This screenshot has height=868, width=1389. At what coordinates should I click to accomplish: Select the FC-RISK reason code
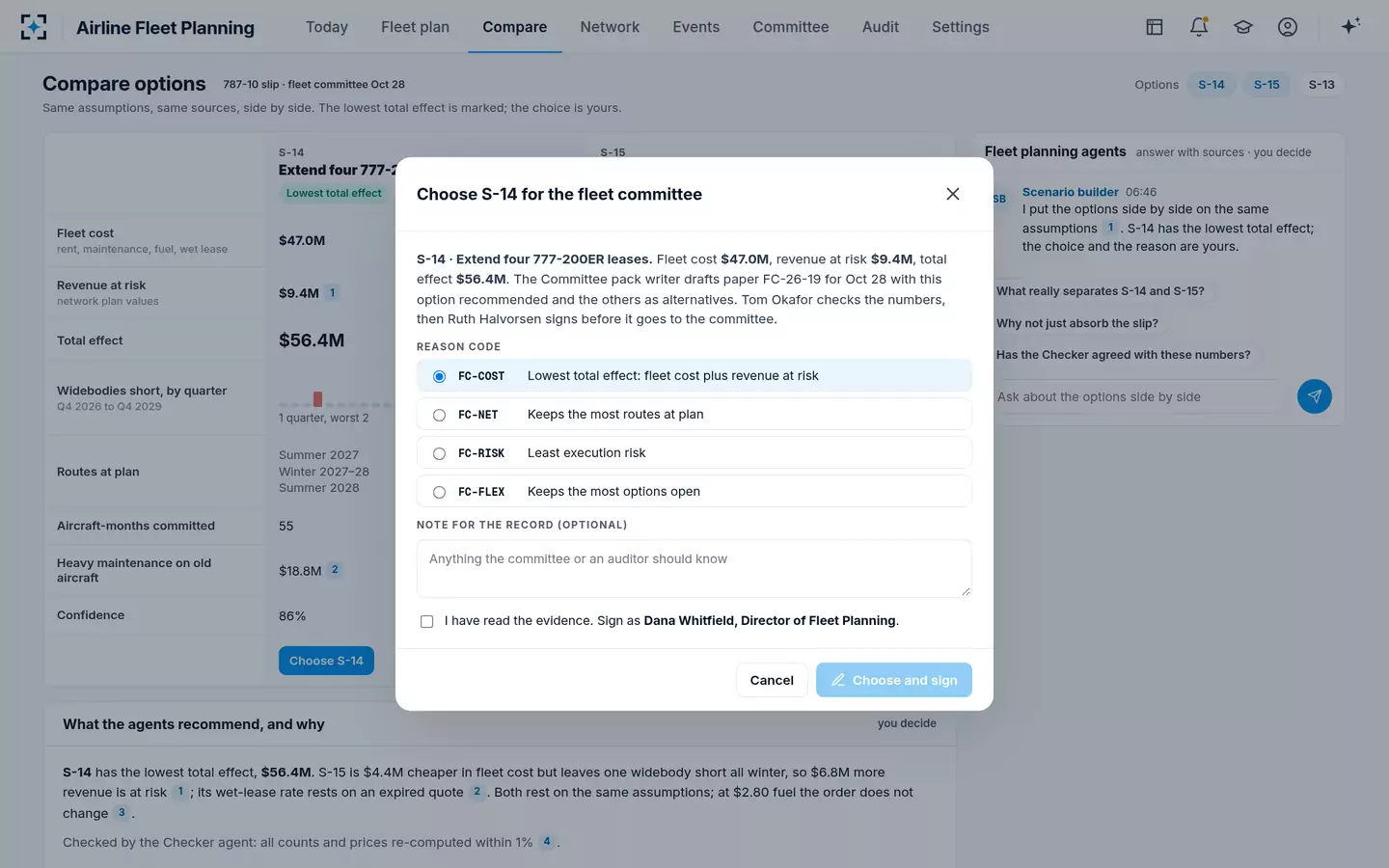694,453
